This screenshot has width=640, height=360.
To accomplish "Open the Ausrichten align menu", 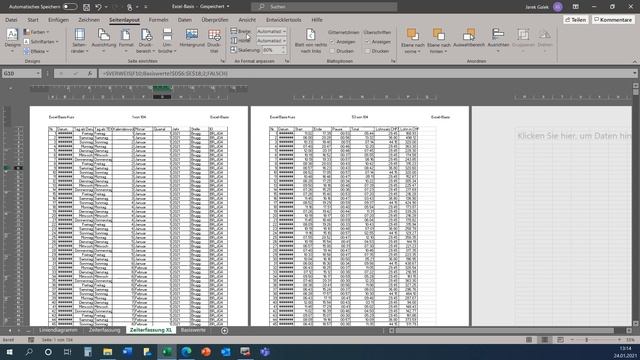I will click(x=498, y=41).
